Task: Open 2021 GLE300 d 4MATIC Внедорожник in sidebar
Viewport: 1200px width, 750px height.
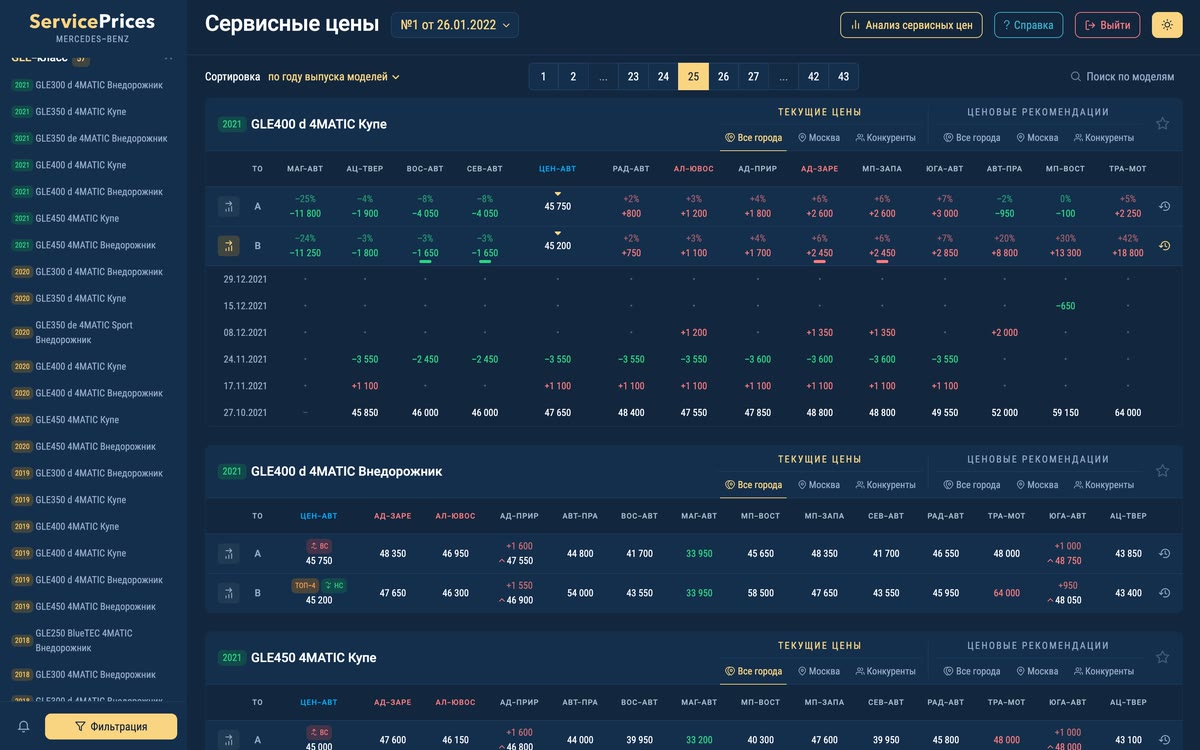Action: [88, 85]
